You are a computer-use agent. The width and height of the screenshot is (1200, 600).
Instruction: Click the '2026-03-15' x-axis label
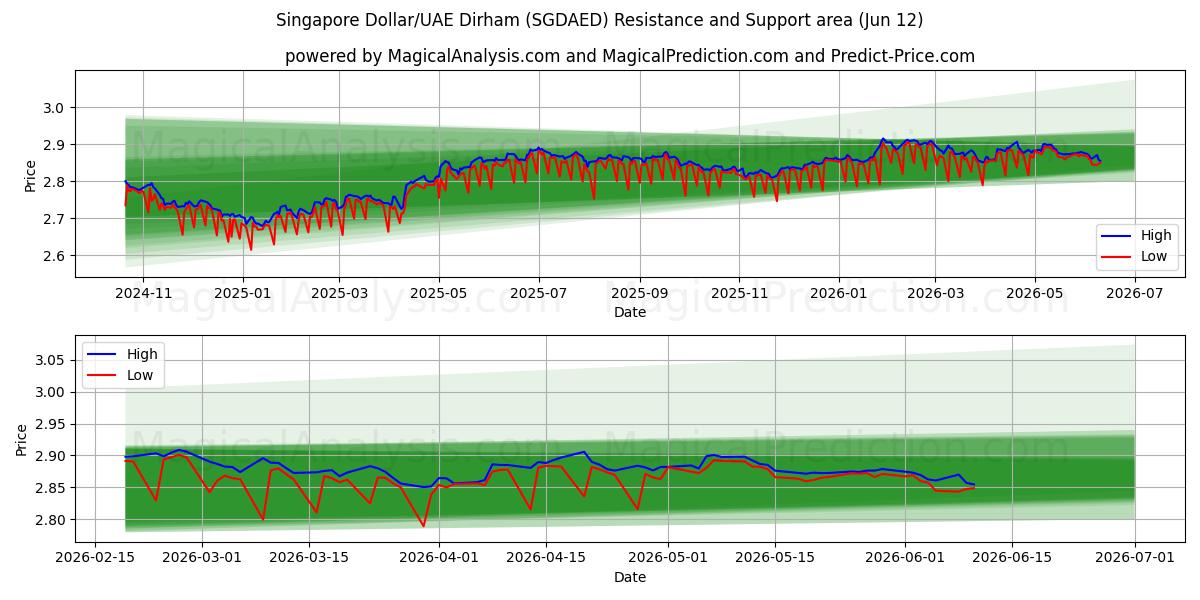309,559
